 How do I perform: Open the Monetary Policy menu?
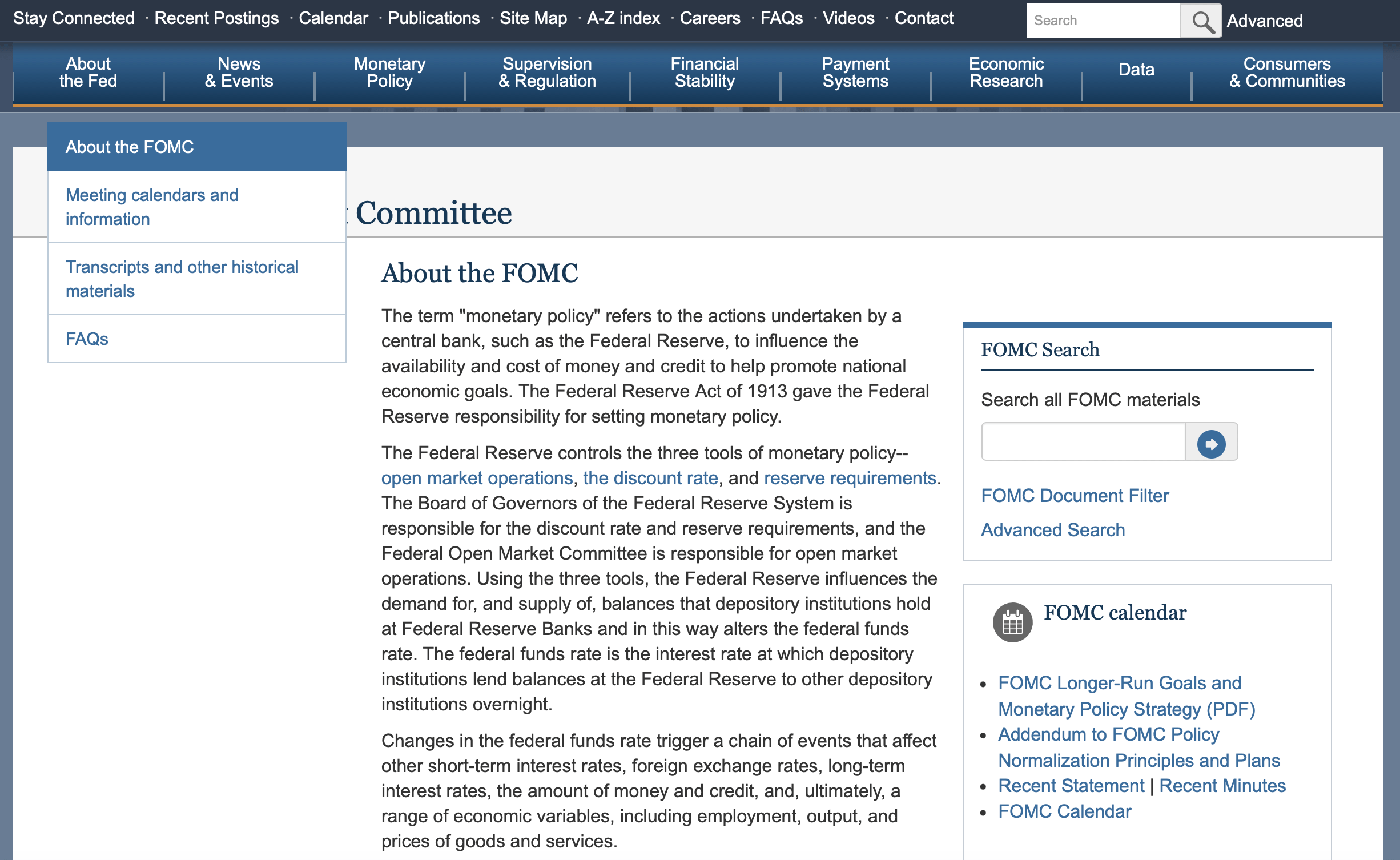tap(389, 73)
